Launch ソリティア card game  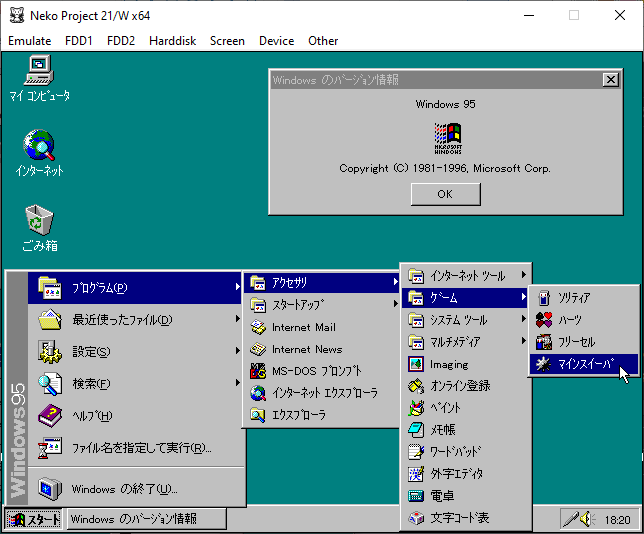click(583, 298)
